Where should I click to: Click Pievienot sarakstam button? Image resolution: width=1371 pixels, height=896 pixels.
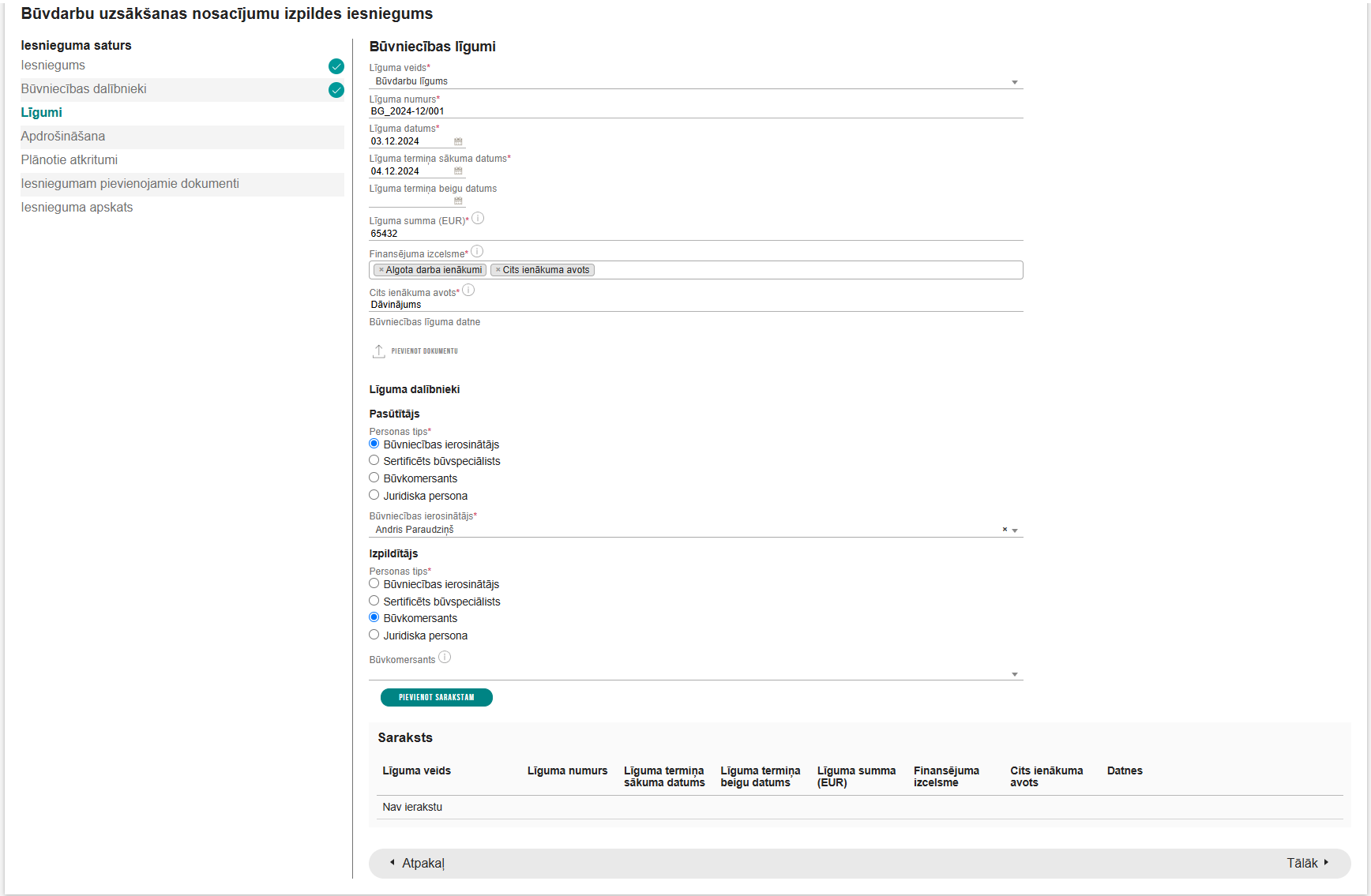click(437, 697)
